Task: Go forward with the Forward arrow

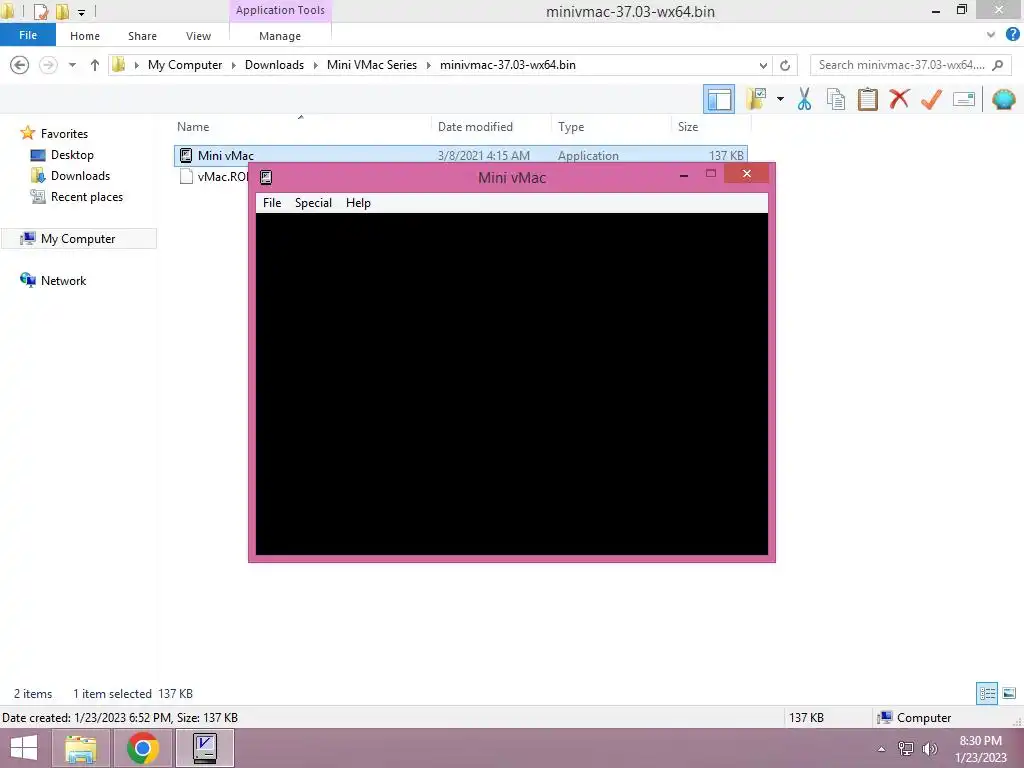Action: 48,65
